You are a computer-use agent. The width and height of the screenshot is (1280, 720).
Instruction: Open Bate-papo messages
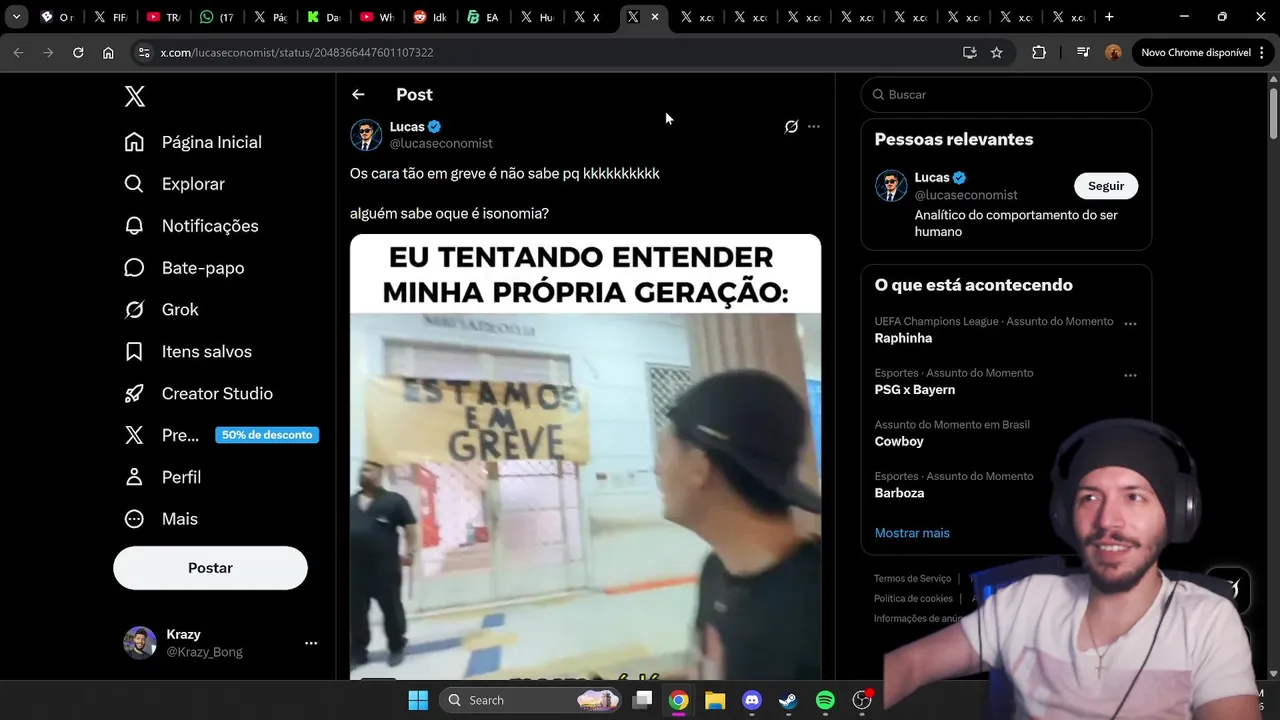point(184,268)
